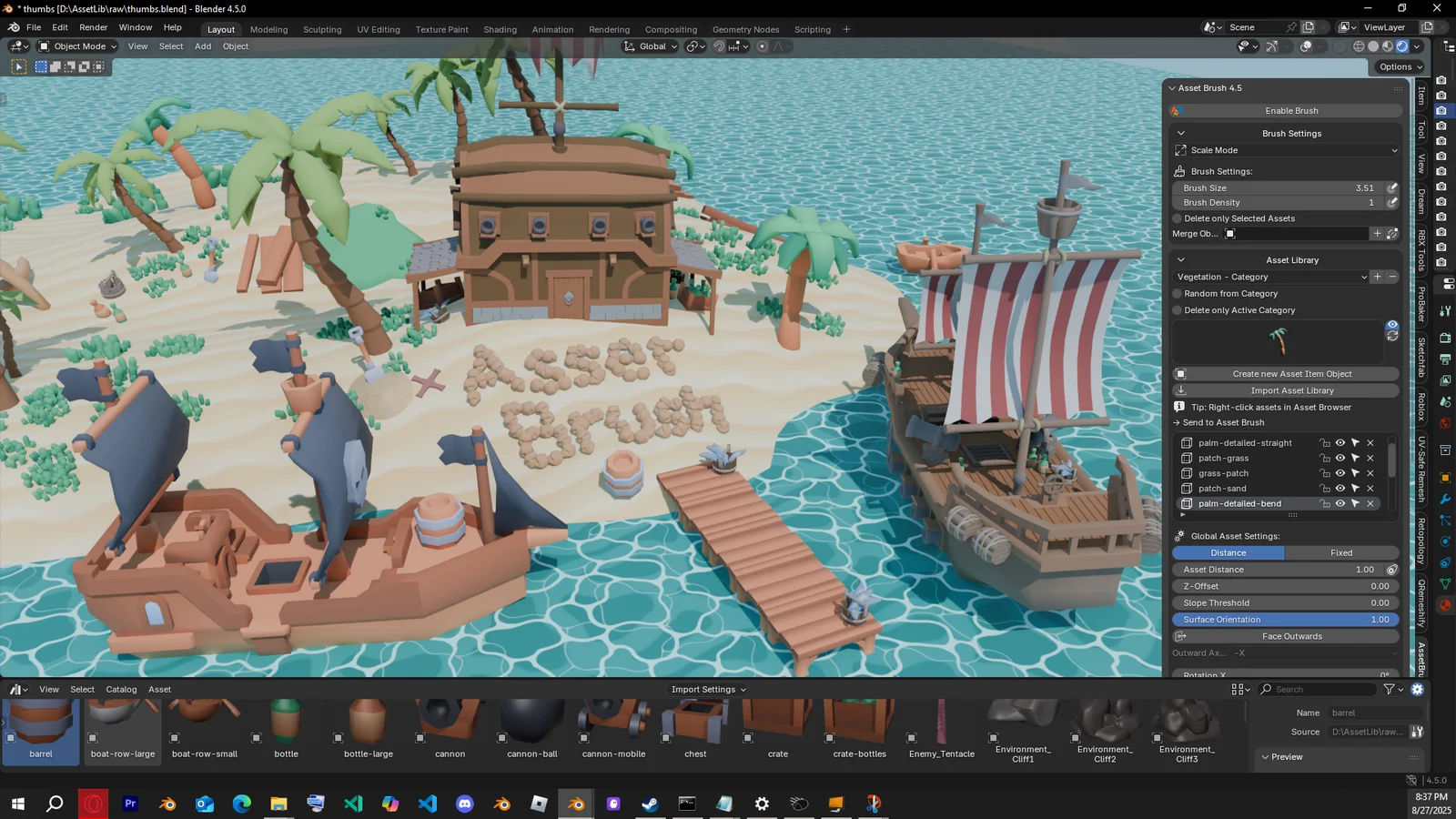Open the Catalog menu in the asset browser
The image size is (1456, 819).
[121, 689]
